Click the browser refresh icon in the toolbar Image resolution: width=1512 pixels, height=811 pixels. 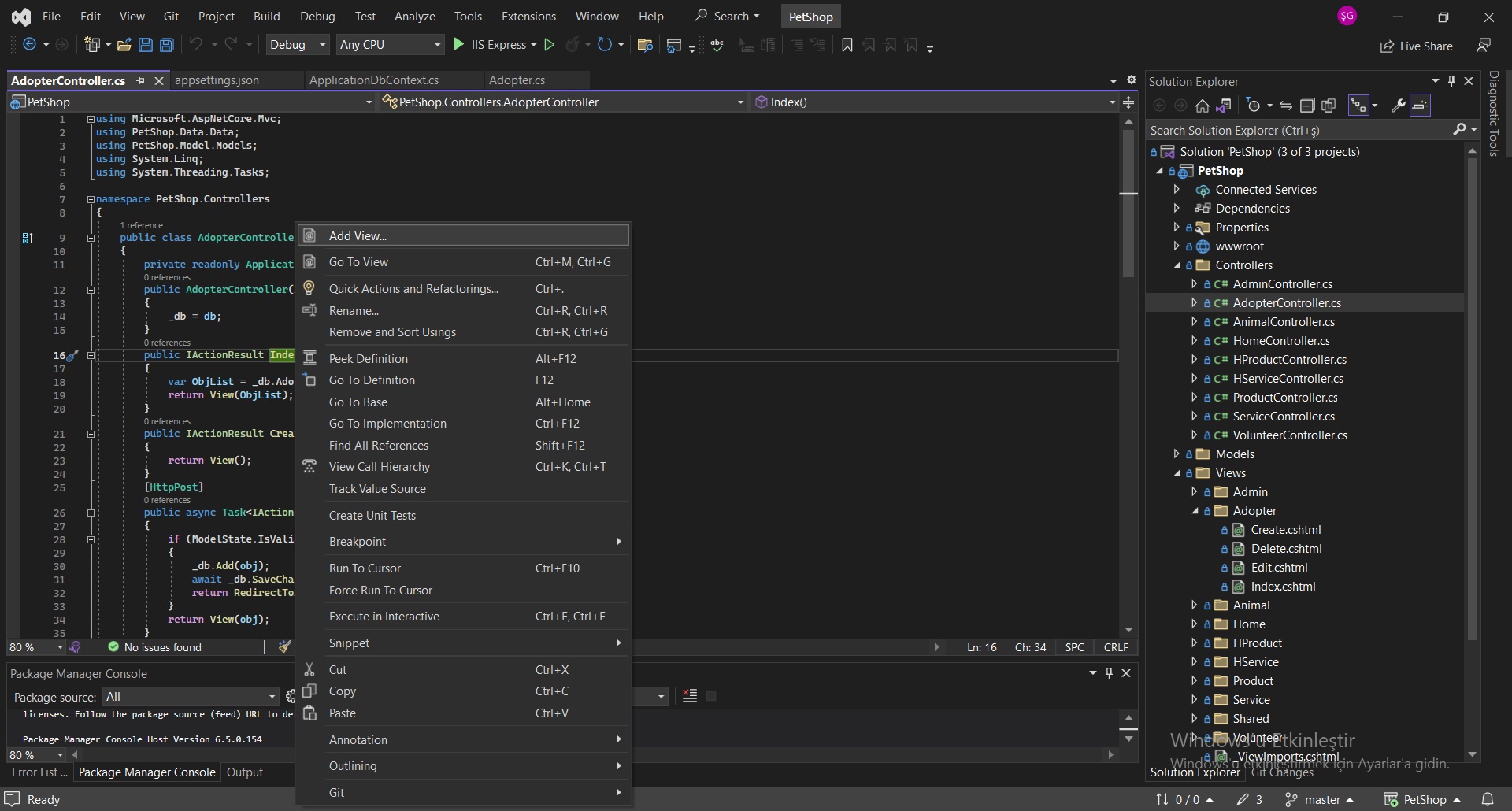pos(604,45)
